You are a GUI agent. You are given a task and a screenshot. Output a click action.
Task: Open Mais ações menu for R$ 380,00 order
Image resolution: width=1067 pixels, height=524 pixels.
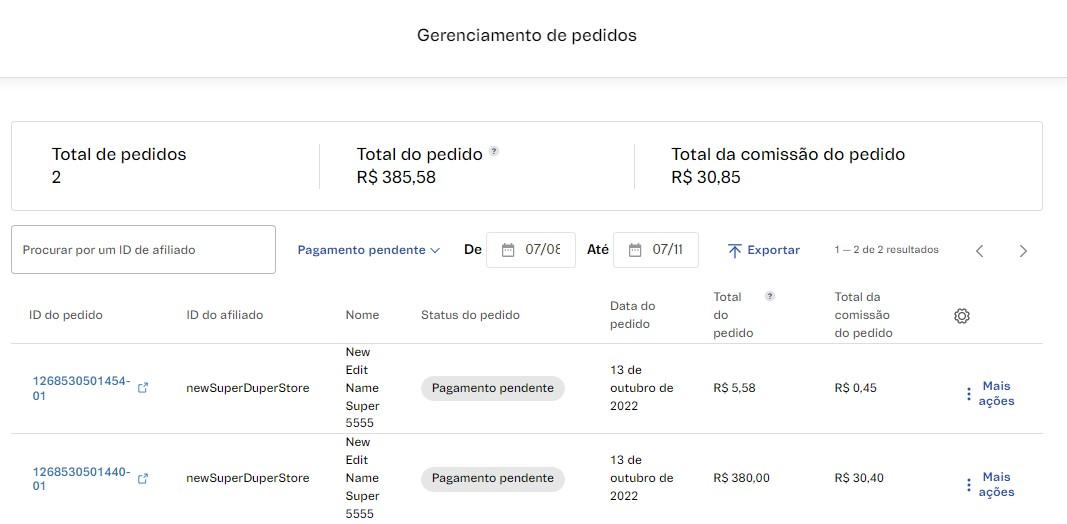pyautogui.click(x=989, y=485)
